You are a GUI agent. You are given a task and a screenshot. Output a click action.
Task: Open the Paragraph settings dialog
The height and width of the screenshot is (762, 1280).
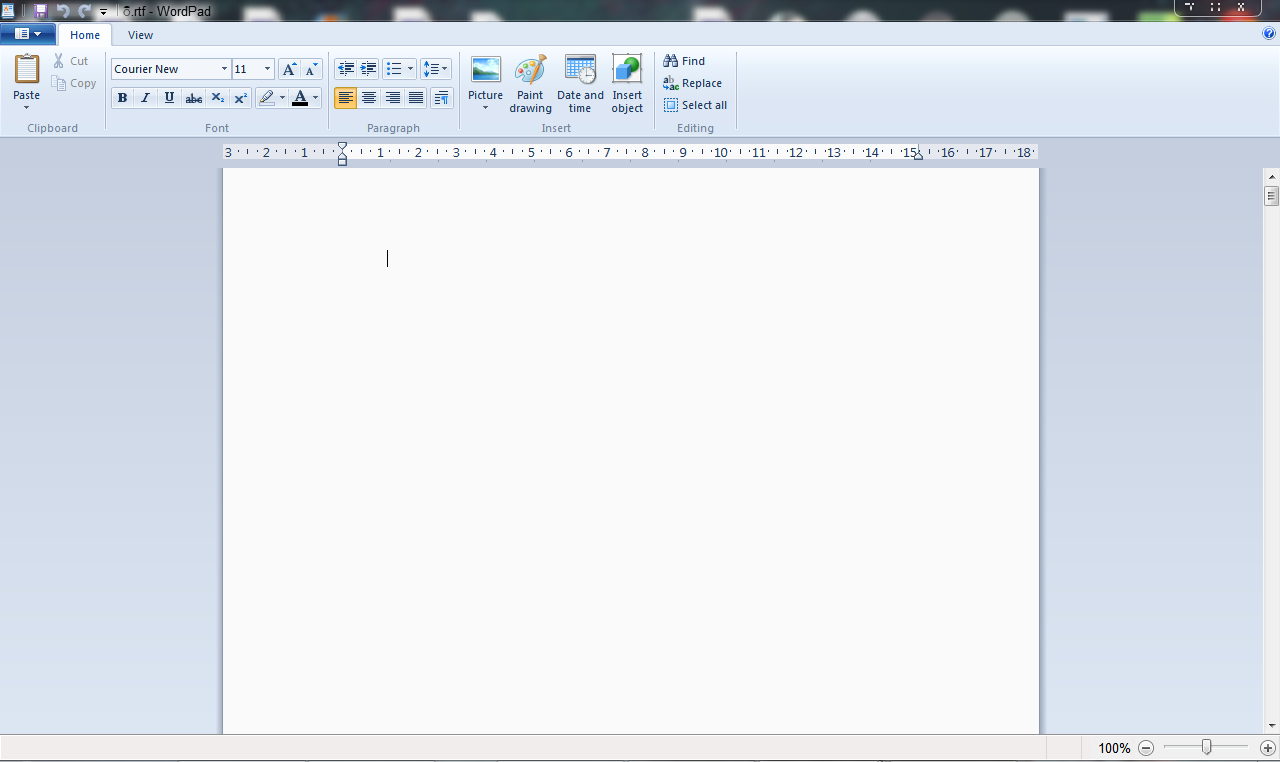coord(442,98)
